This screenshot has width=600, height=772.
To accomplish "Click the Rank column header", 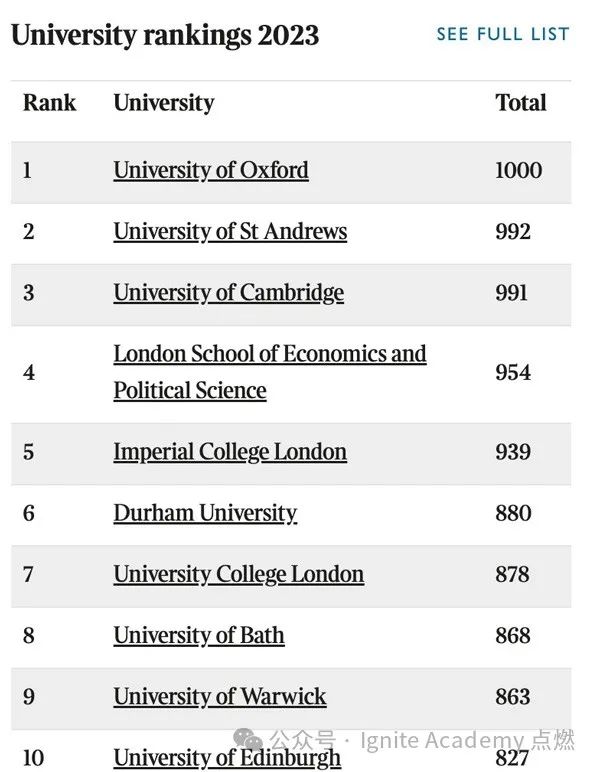I will coord(49,103).
